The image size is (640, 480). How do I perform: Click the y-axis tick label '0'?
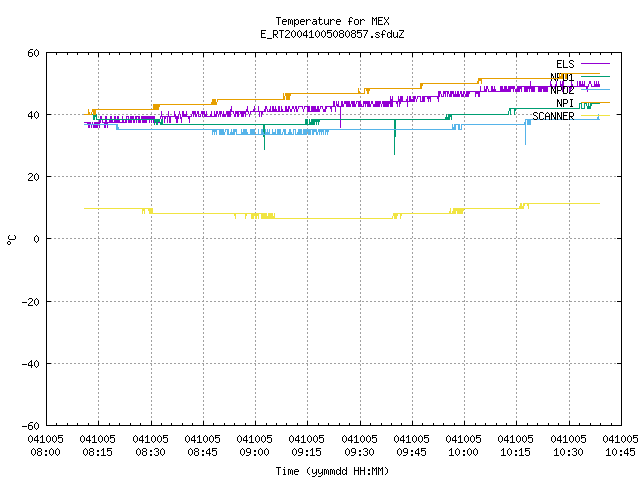[x=36, y=239]
